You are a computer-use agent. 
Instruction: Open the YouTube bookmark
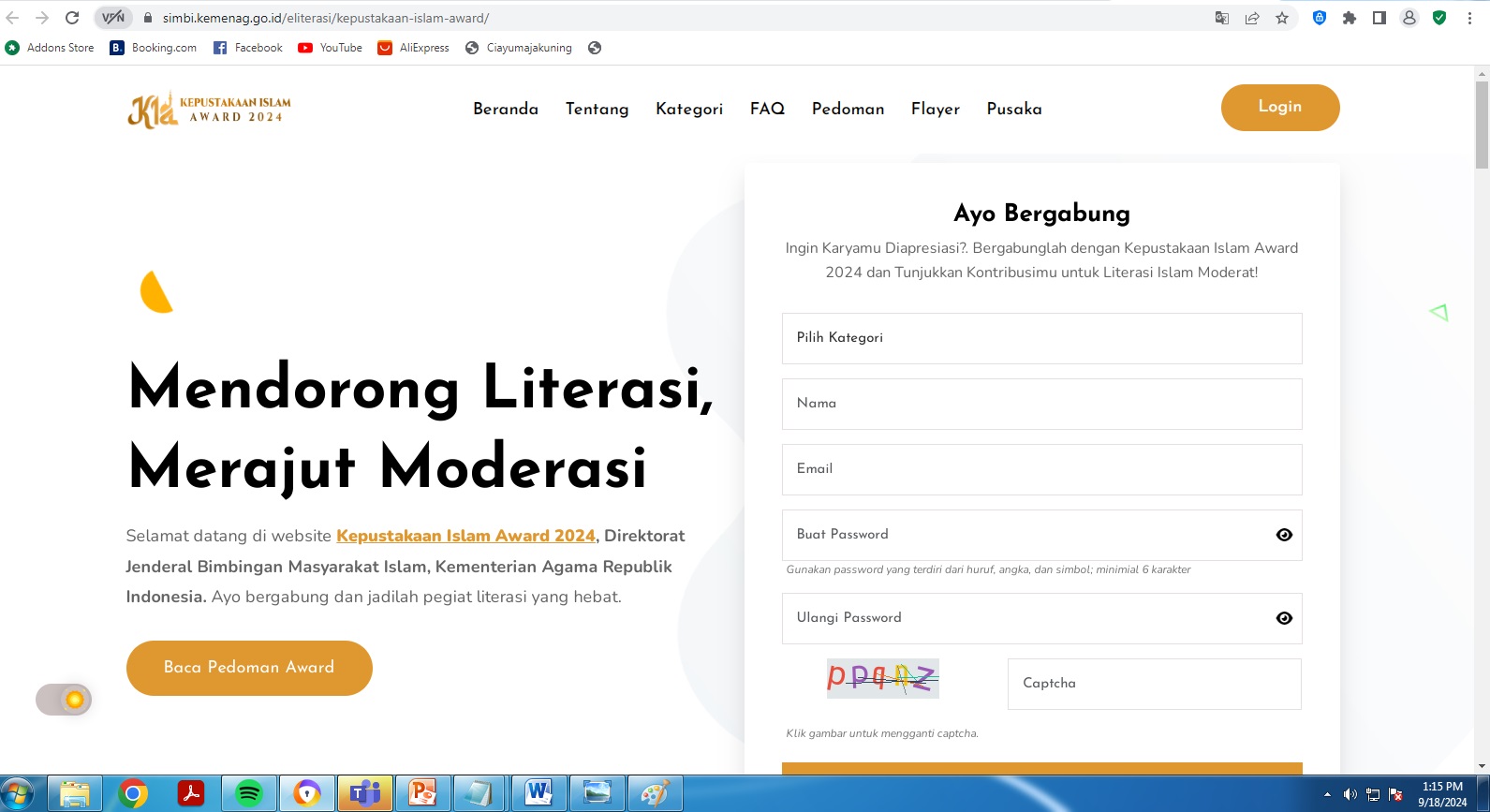click(x=331, y=48)
